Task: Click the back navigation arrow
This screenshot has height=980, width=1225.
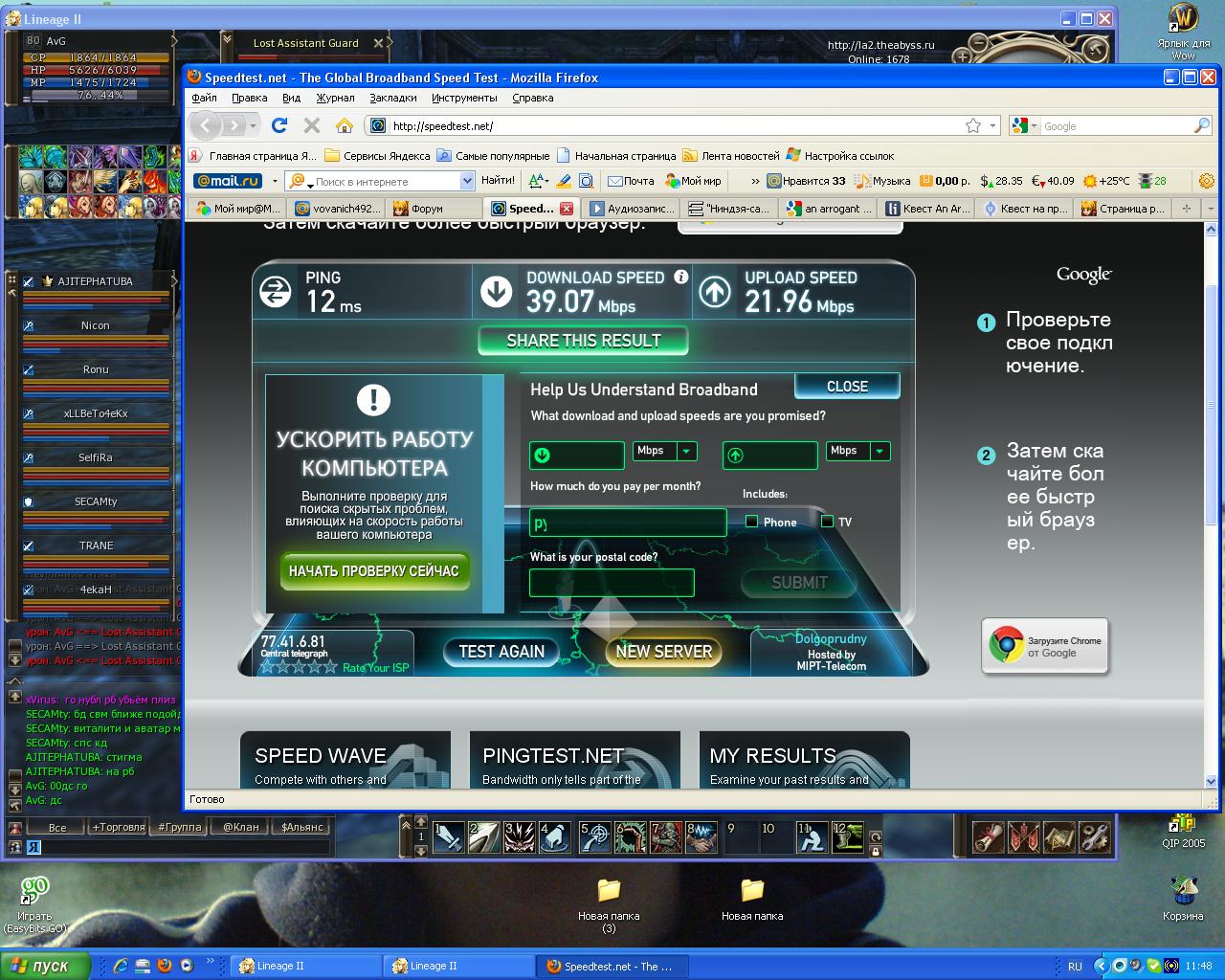Action: pos(205,125)
